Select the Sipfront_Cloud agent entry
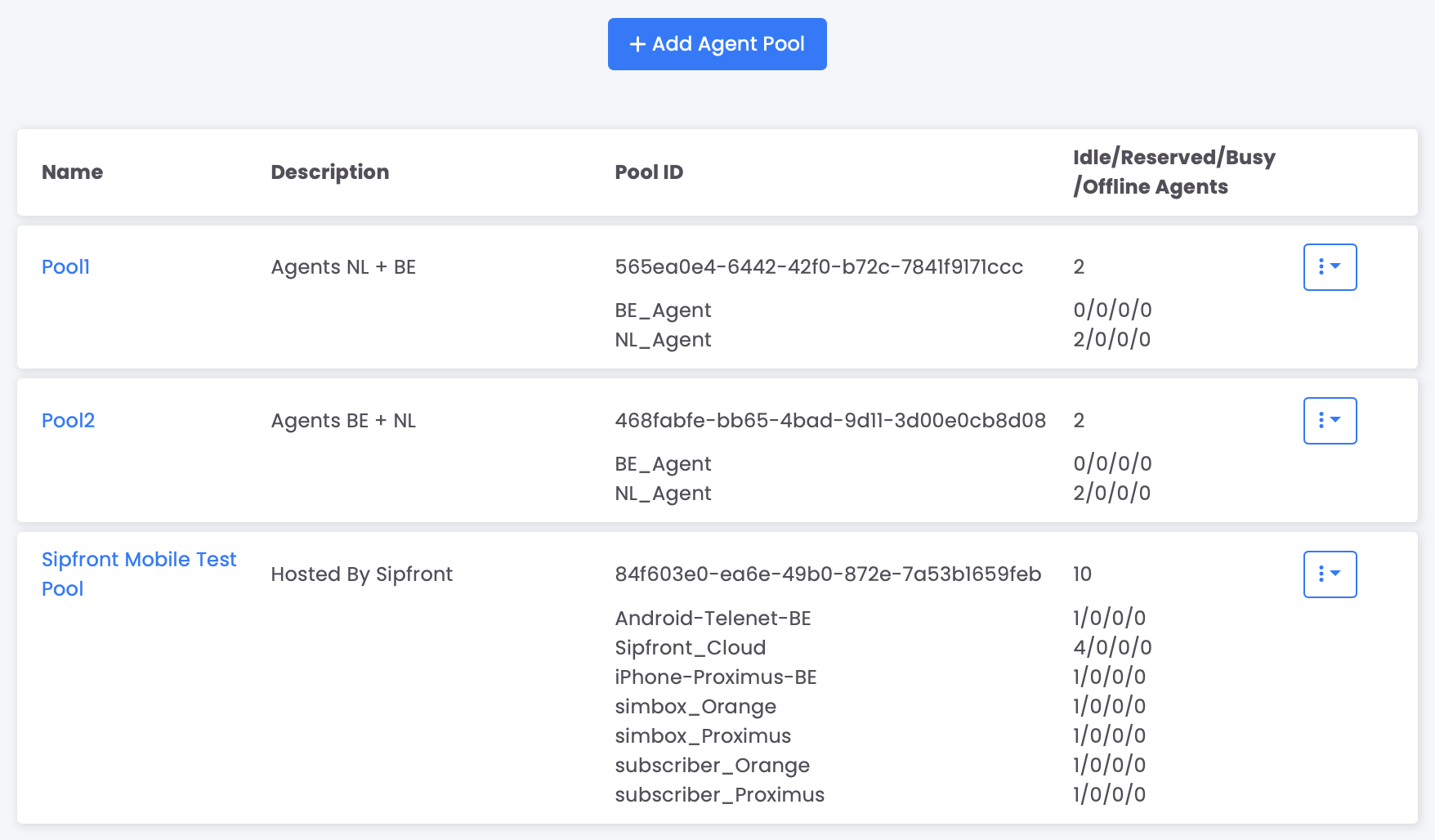 (x=690, y=648)
